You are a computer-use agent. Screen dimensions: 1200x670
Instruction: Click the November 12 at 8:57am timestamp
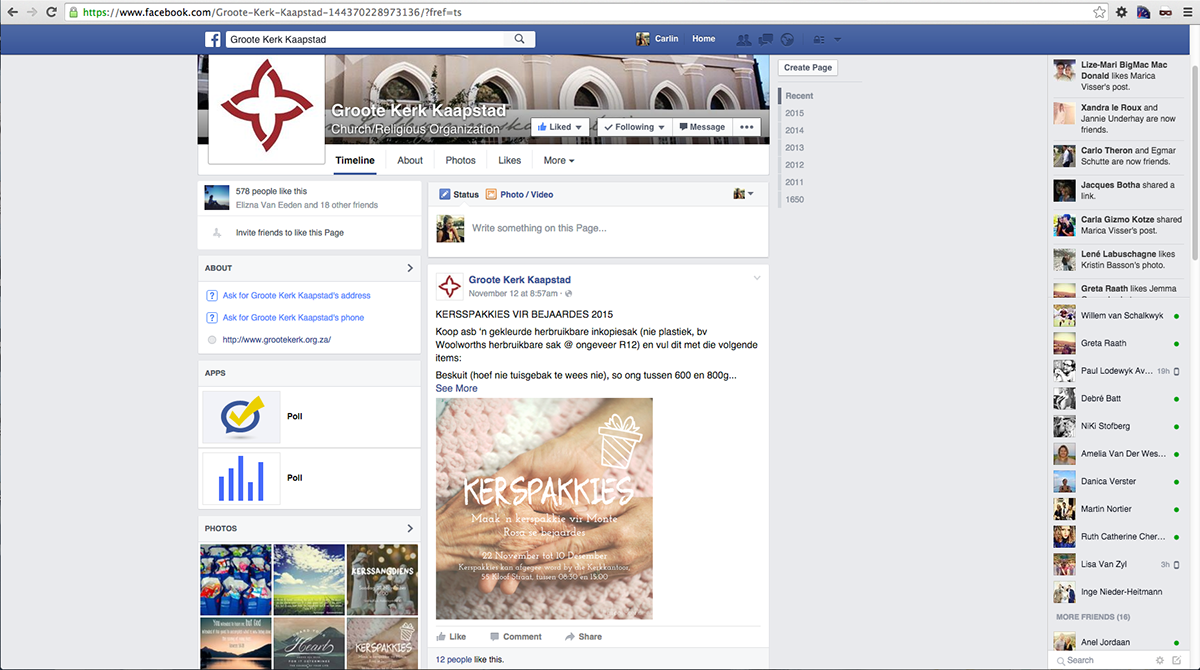click(x=513, y=293)
